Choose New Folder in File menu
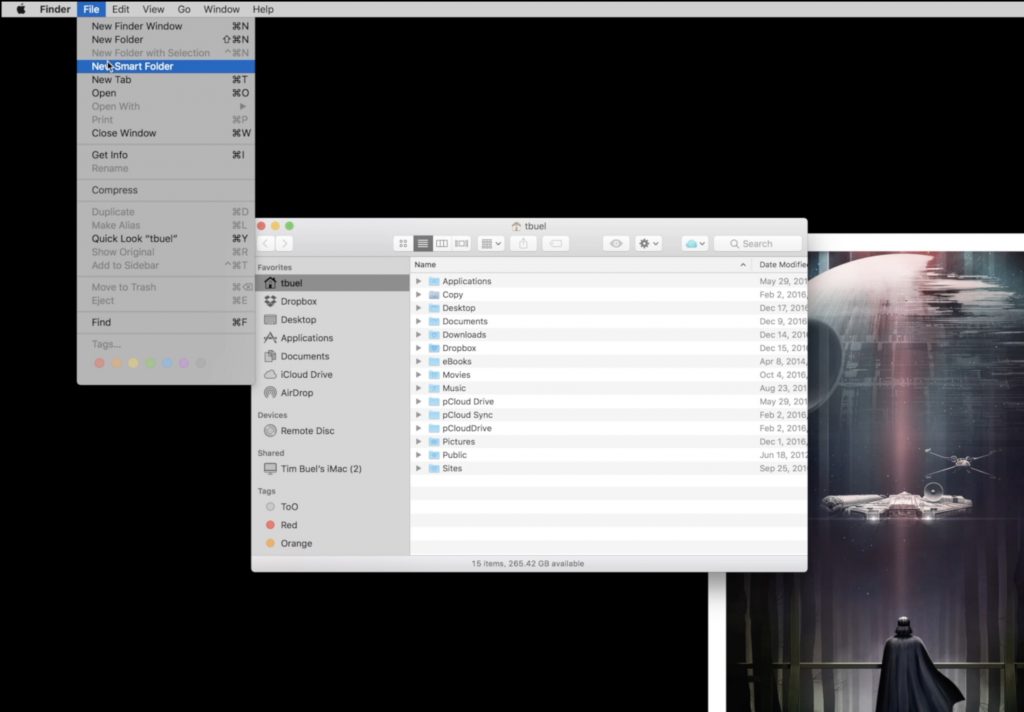This screenshot has height=712, width=1024. pos(166,39)
